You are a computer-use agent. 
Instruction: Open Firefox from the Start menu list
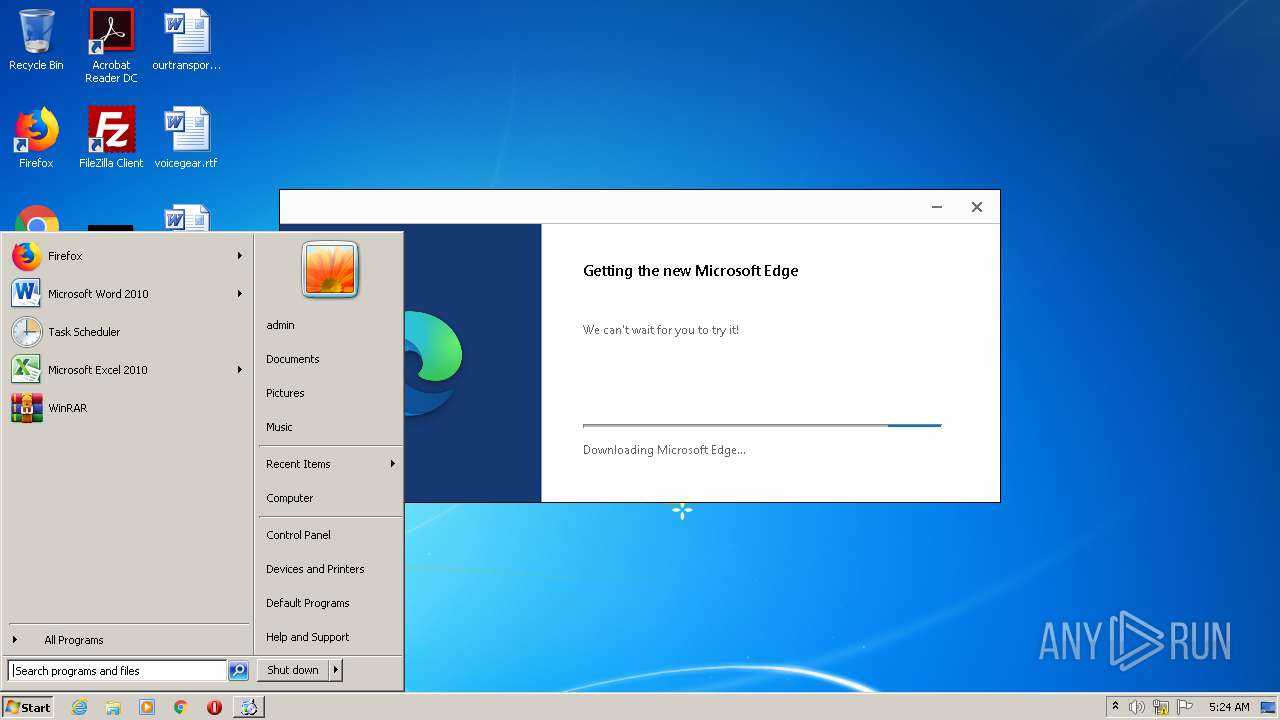[x=127, y=256]
